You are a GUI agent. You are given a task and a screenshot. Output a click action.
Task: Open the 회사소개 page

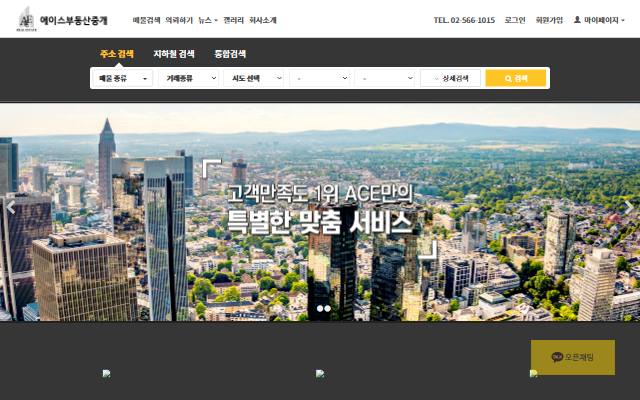(263, 20)
